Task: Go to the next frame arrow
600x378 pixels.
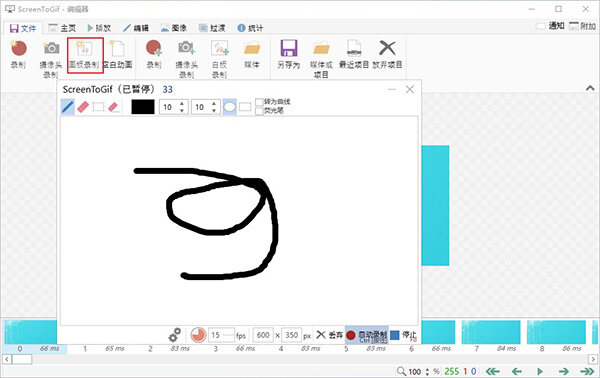Action: pyautogui.click(x=563, y=371)
